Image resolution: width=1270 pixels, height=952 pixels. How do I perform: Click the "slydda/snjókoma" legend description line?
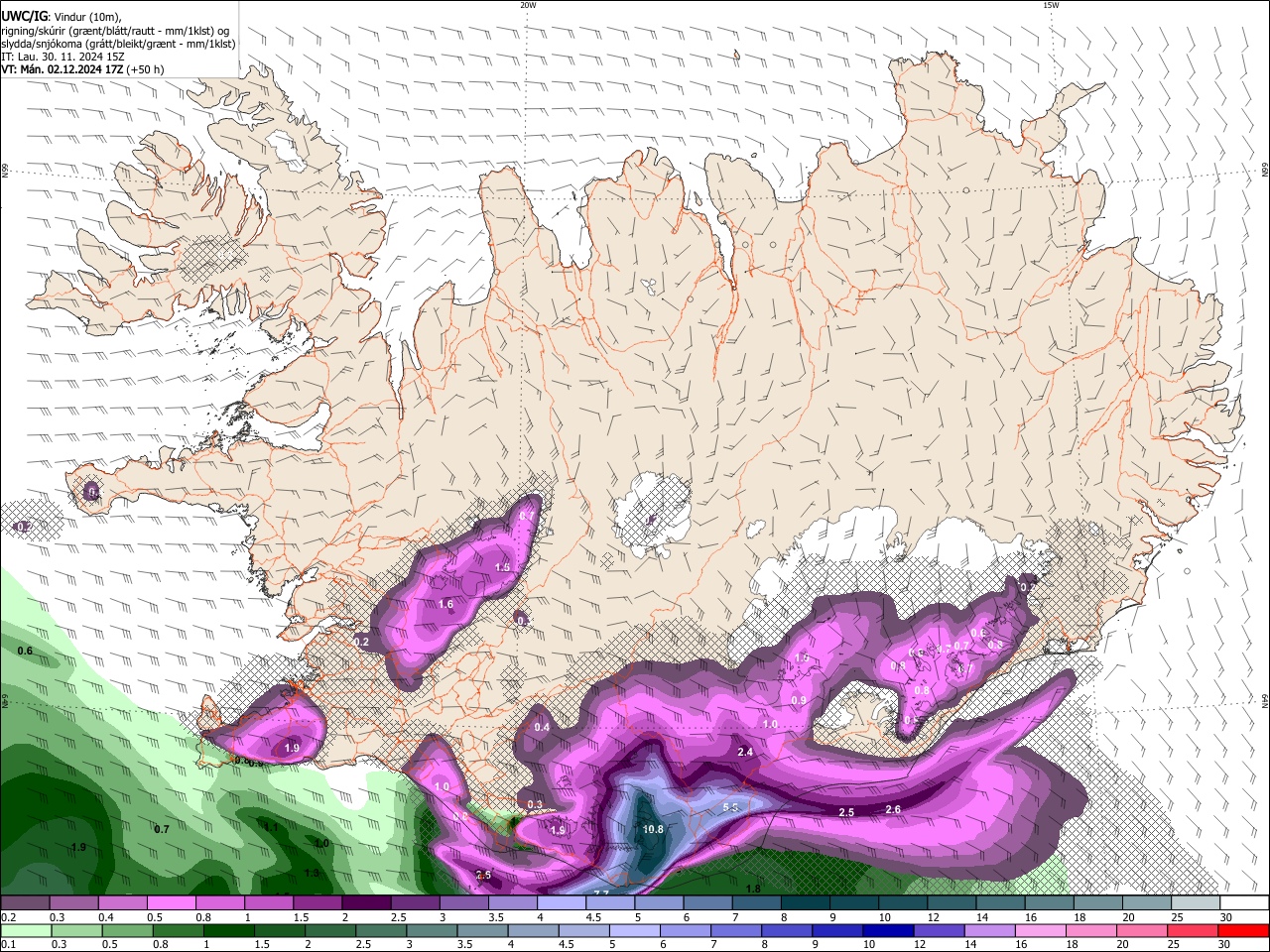[118, 44]
